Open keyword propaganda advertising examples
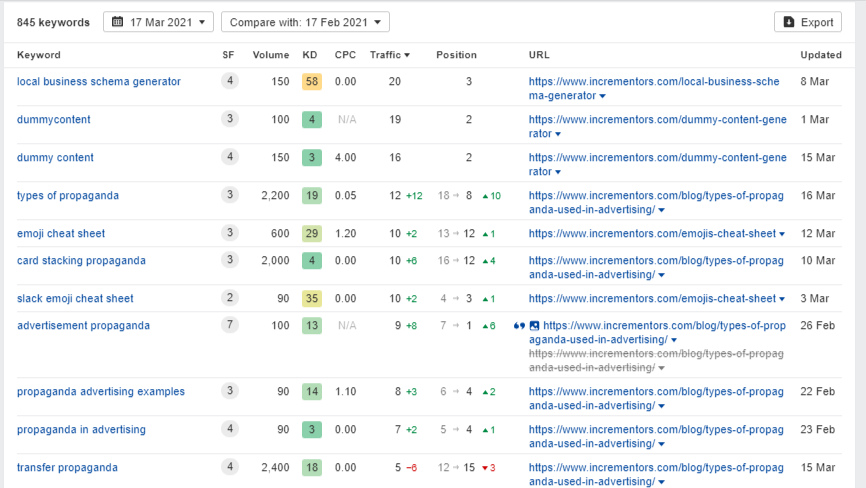The image size is (866, 488). (x=101, y=391)
